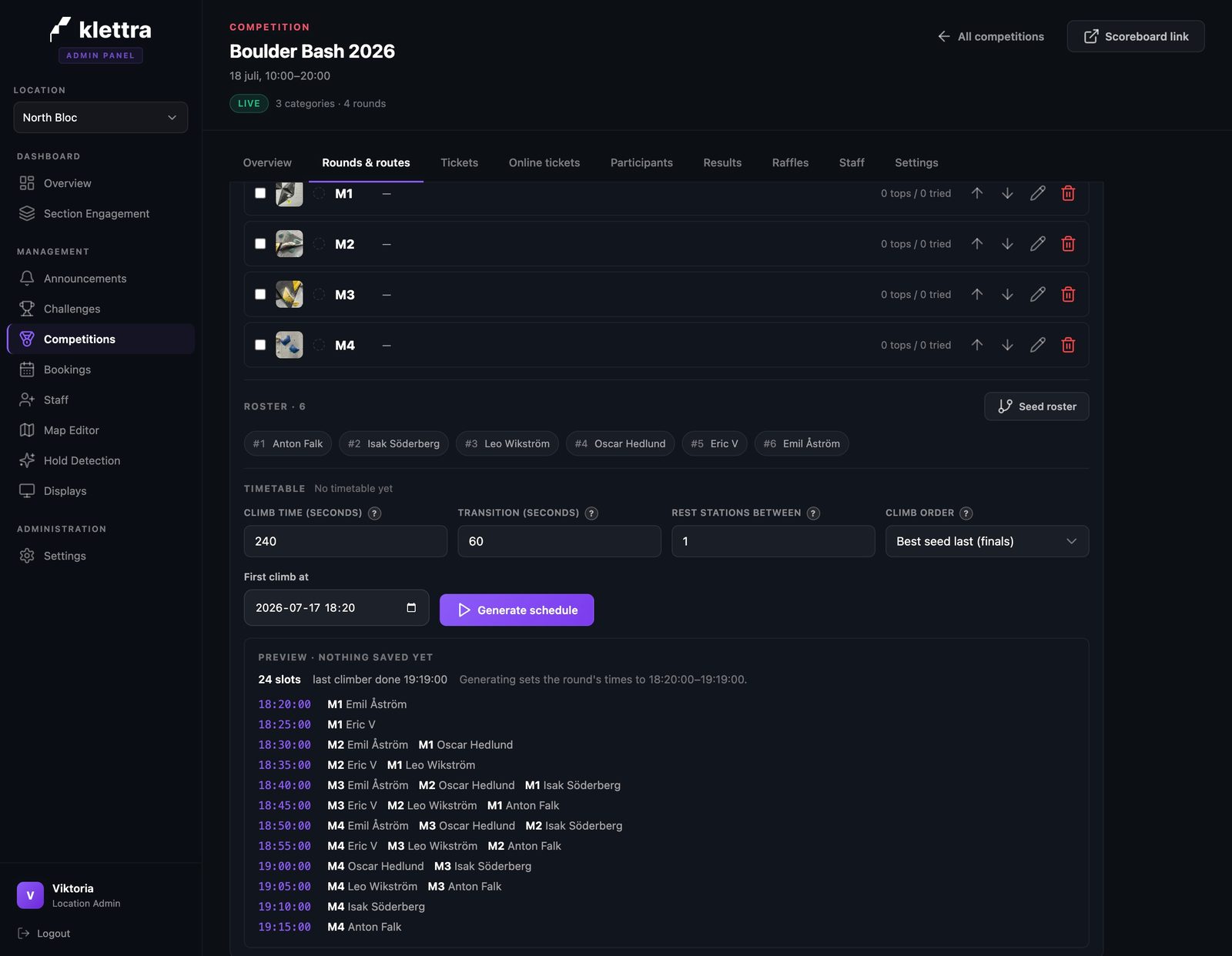The image size is (1232, 956).
Task: Click the M3 route thumbnail
Action: click(290, 294)
